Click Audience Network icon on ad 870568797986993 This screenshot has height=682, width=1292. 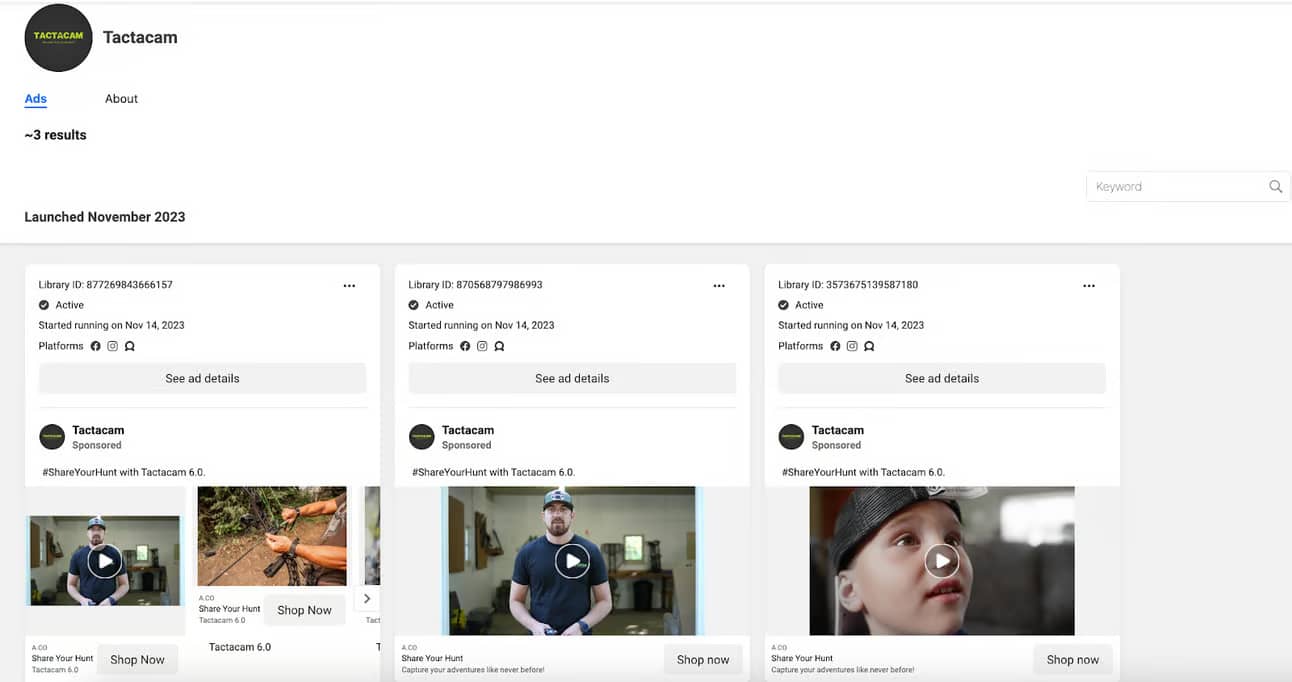(499, 346)
